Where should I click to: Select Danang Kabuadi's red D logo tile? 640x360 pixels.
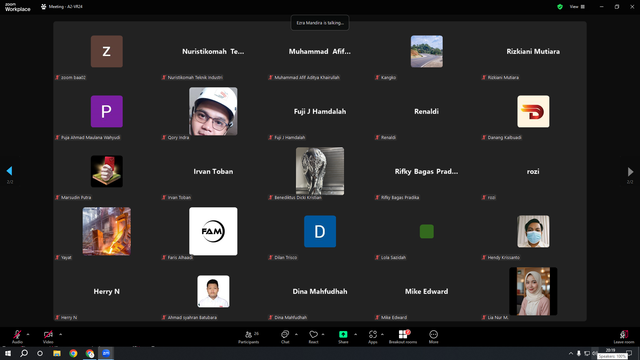[533, 111]
